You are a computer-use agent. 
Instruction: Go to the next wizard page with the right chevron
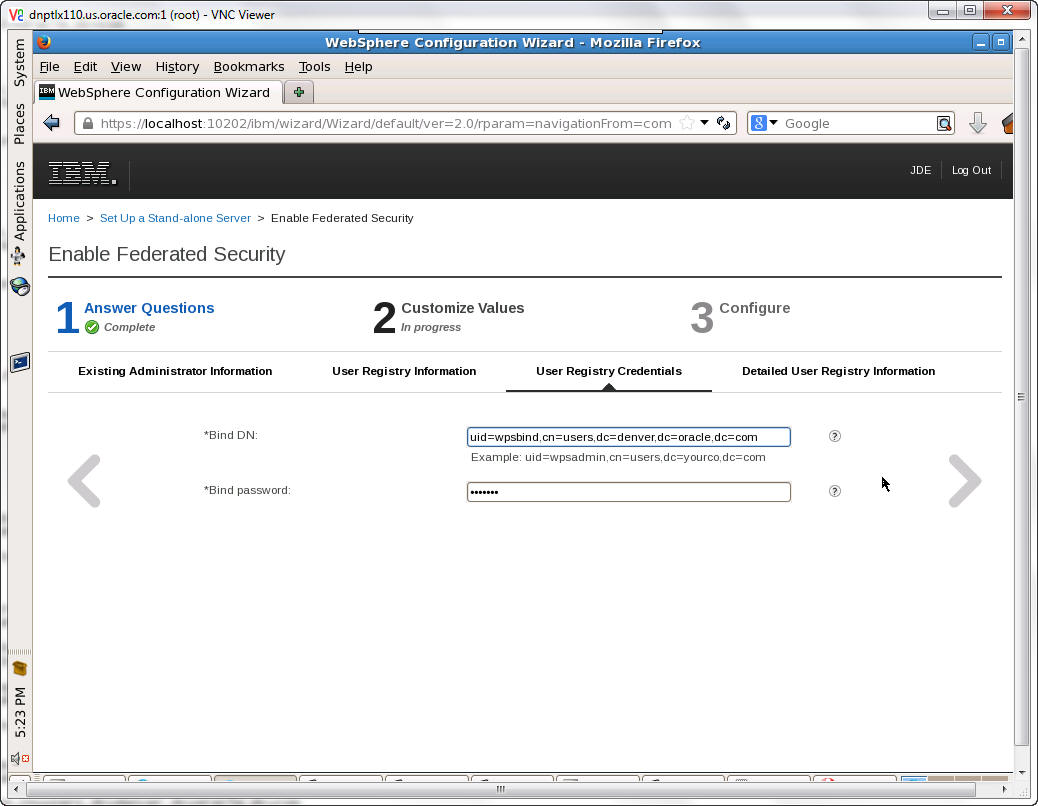tap(965, 481)
